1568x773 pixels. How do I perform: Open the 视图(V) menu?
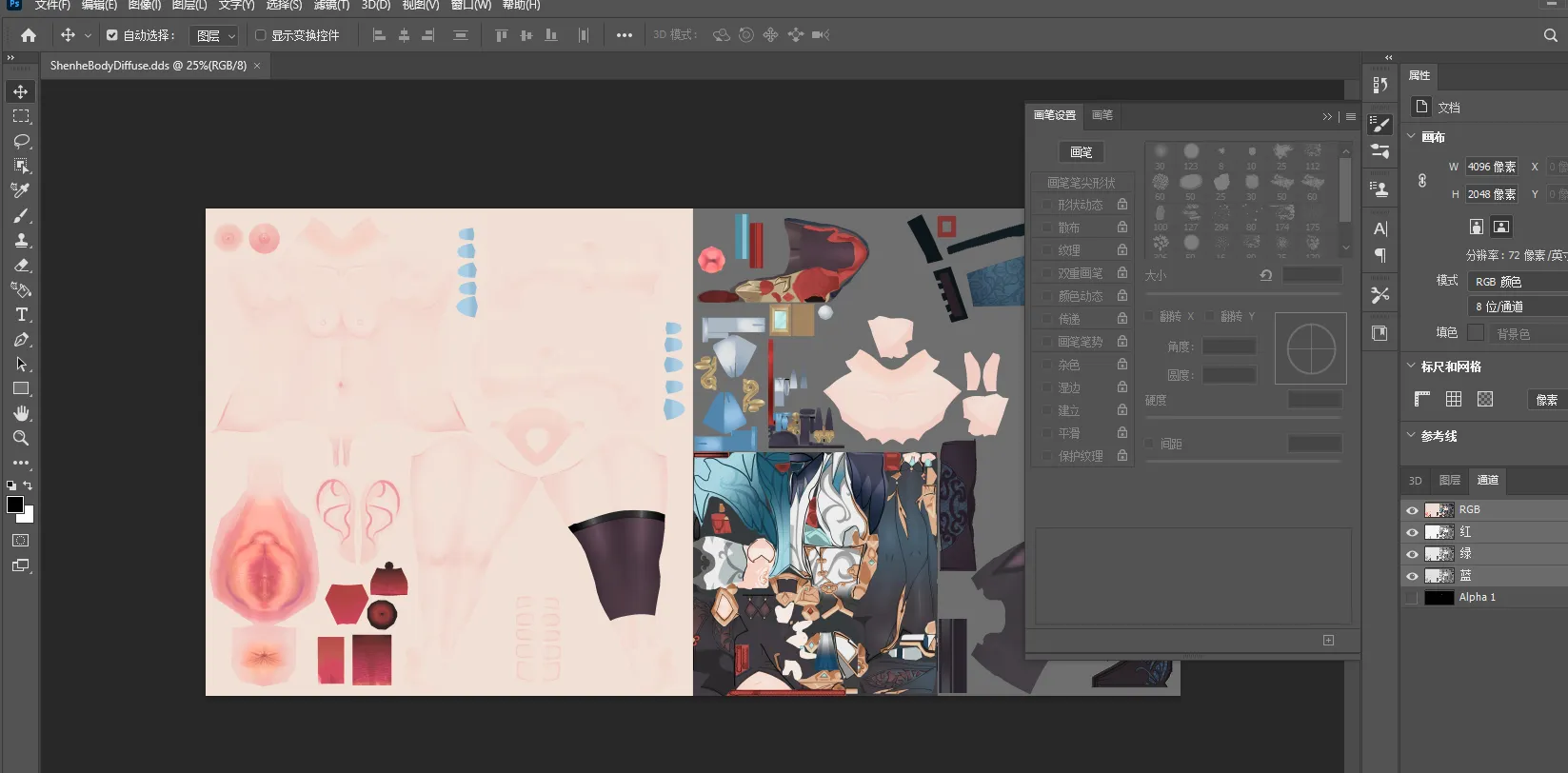tap(420, 6)
